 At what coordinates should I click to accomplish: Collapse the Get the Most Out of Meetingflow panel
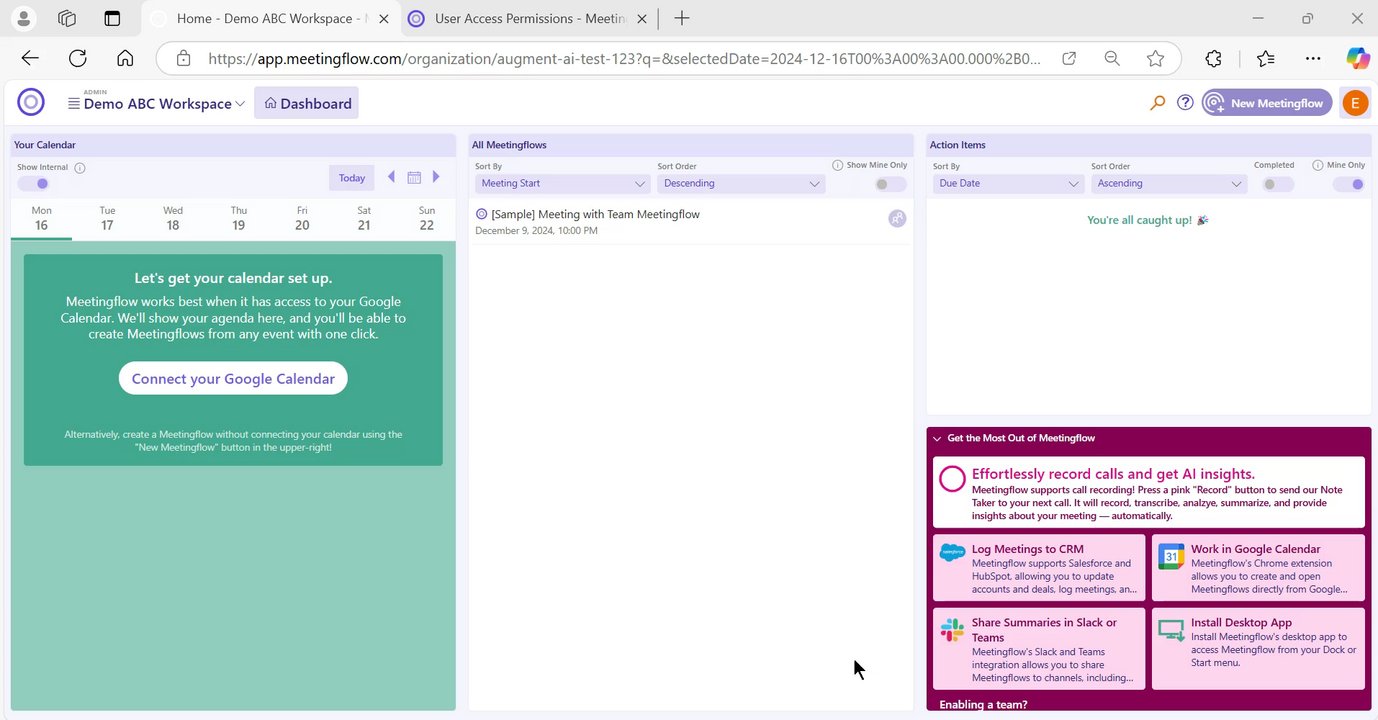[937, 438]
